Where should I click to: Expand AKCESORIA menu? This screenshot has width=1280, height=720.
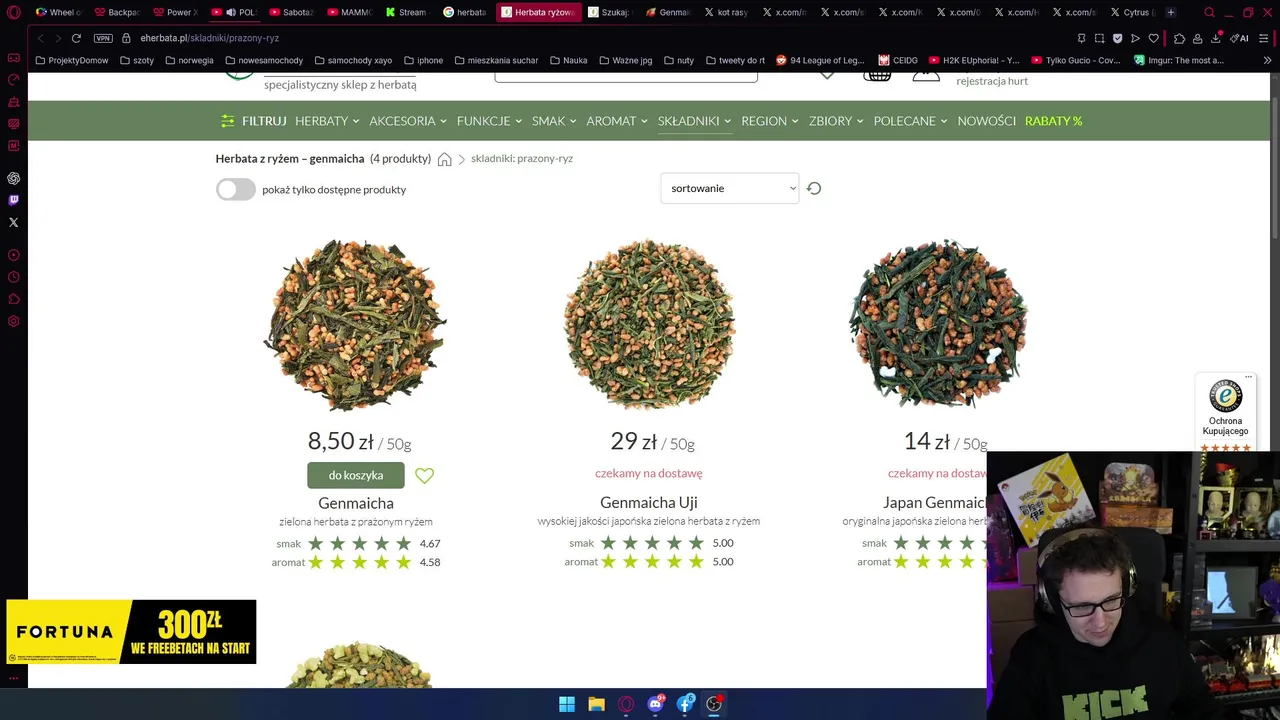pos(408,121)
